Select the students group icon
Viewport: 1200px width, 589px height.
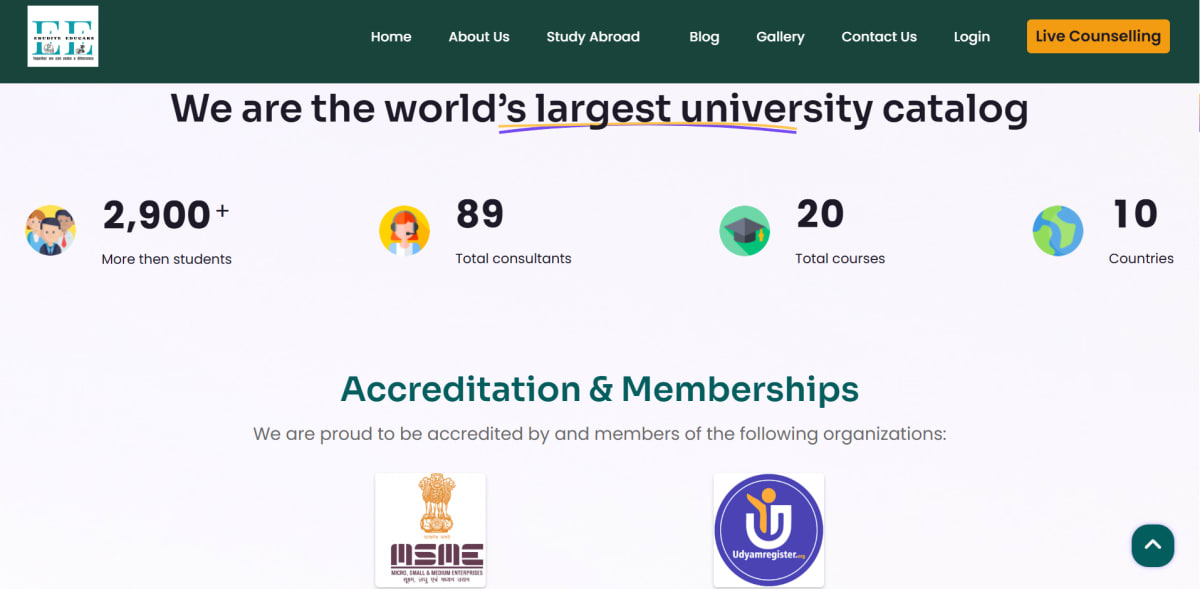click(x=50, y=230)
